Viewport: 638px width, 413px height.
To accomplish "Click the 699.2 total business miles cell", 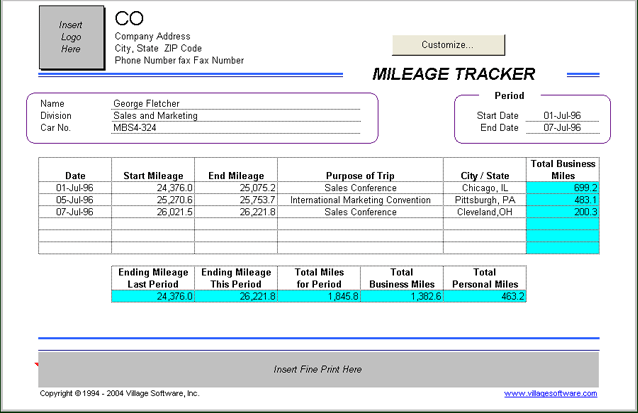I will coord(562,187).
